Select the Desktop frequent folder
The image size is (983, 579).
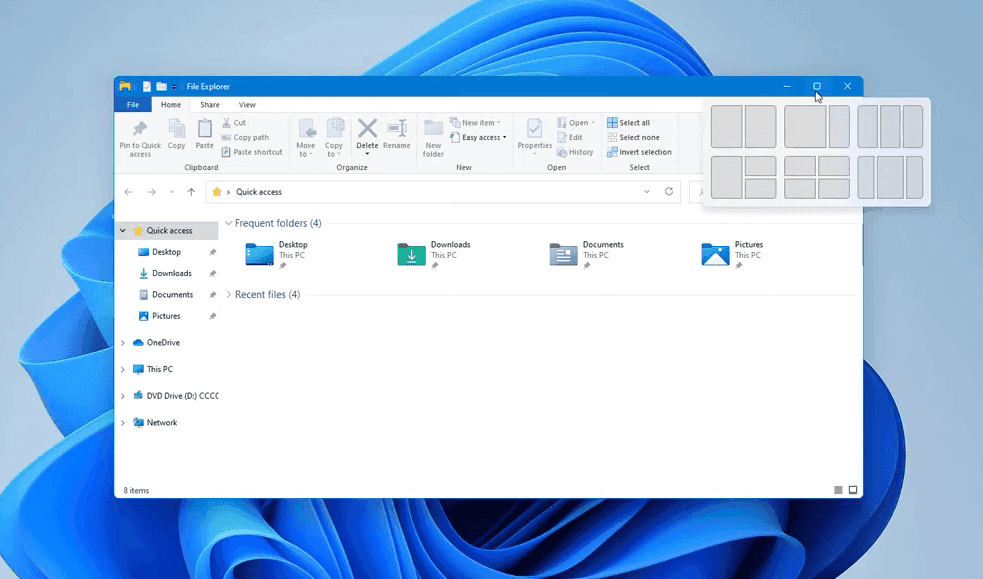click(x=276, y=254)
